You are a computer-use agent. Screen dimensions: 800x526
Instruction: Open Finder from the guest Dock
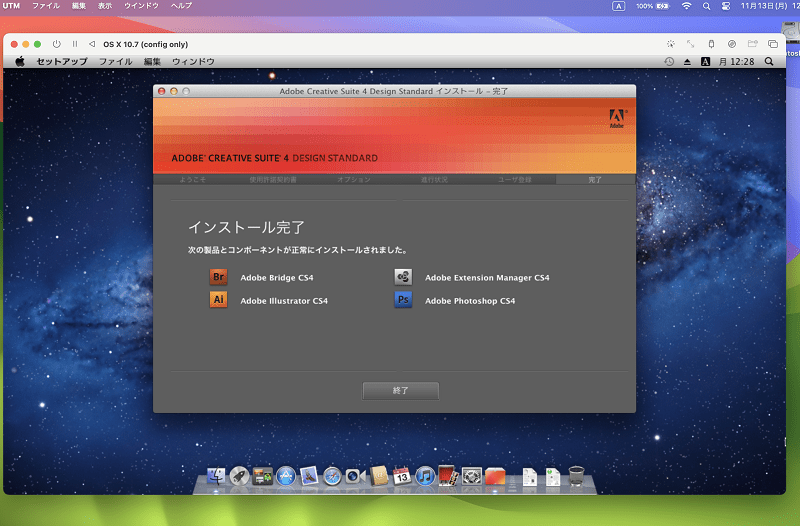pyautogui.click(x=216, y=476)
